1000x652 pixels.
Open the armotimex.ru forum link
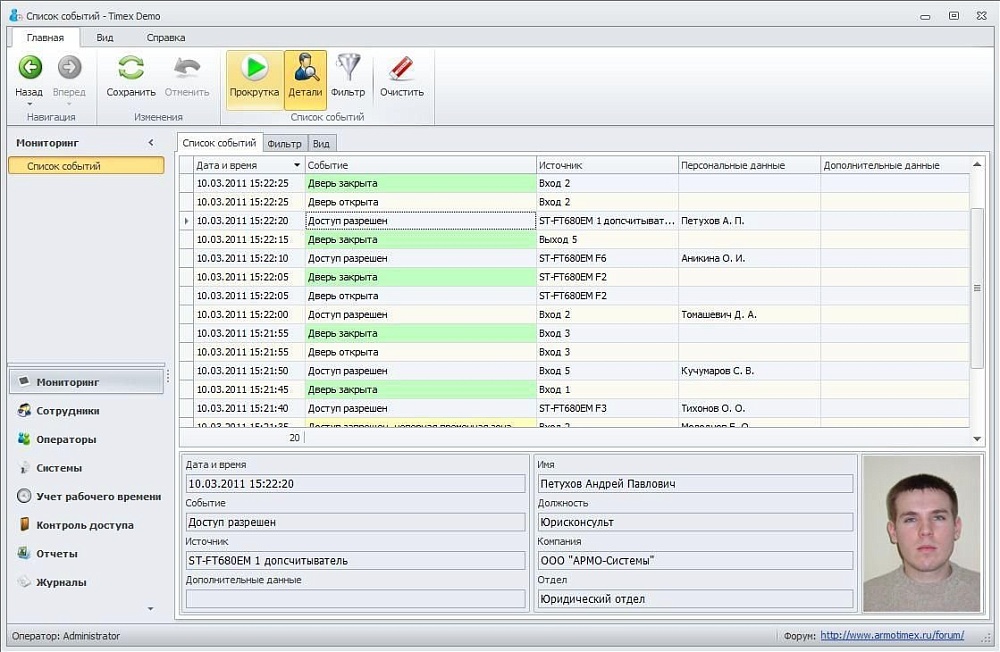892,635
